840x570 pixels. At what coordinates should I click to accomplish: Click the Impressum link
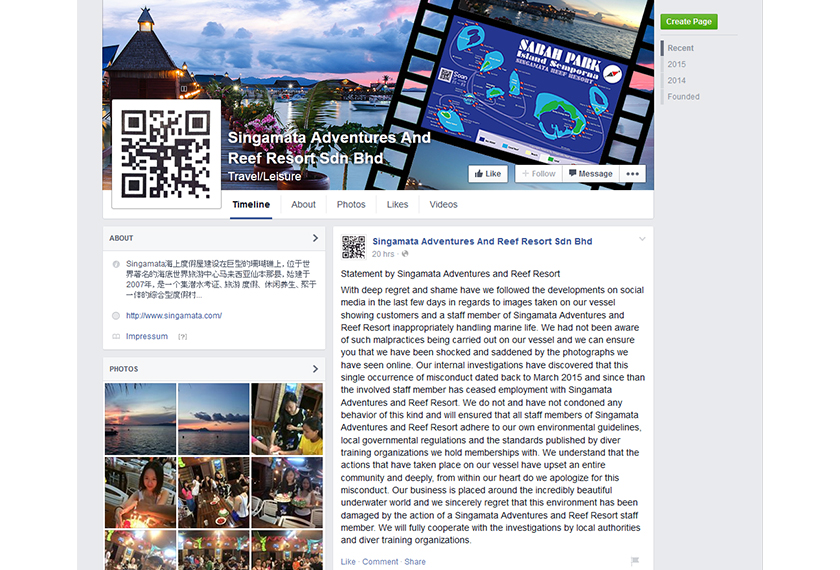click(x=147, y=336)
